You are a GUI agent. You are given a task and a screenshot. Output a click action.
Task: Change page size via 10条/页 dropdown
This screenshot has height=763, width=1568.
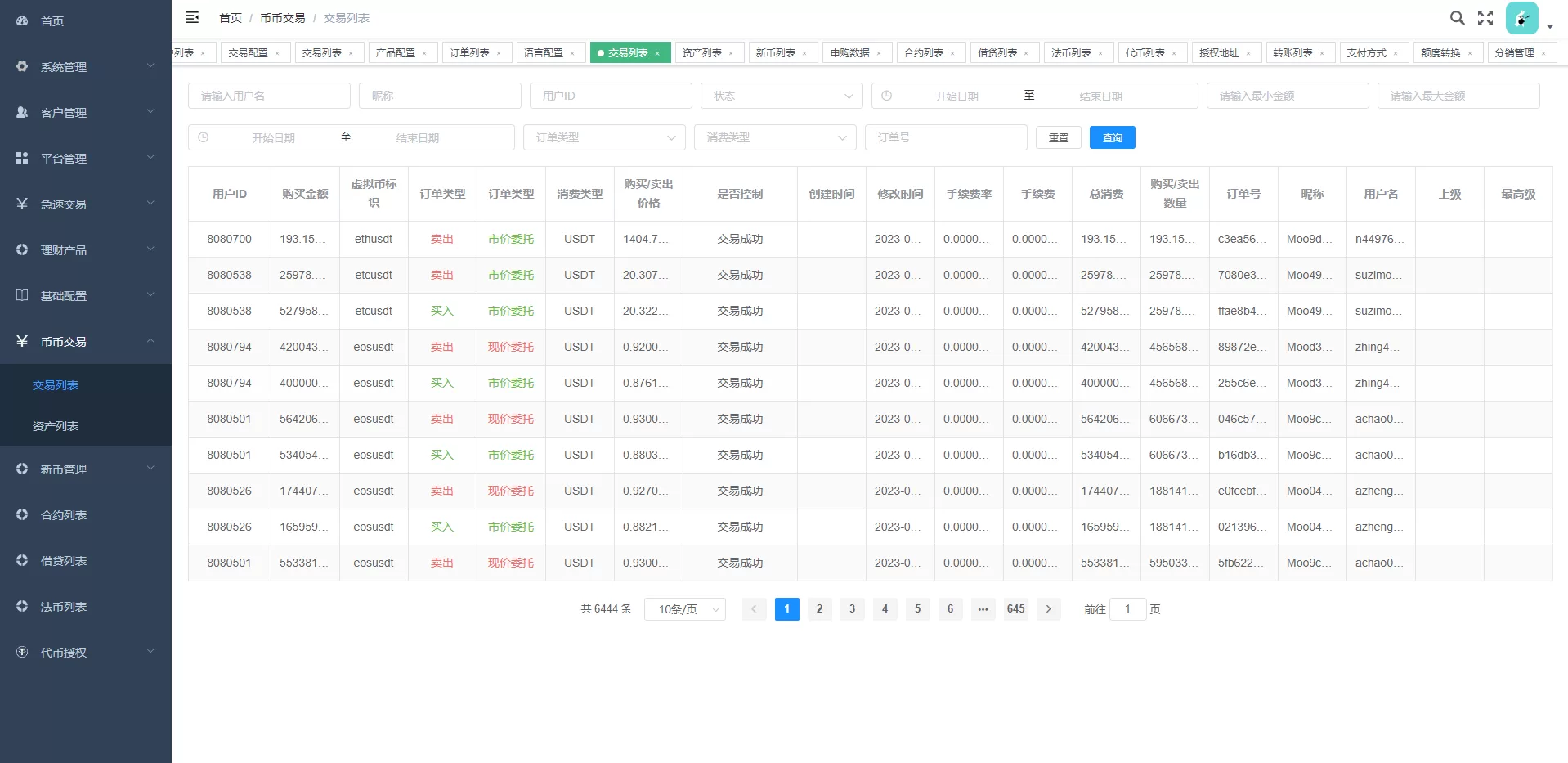[x=684, y=609]
